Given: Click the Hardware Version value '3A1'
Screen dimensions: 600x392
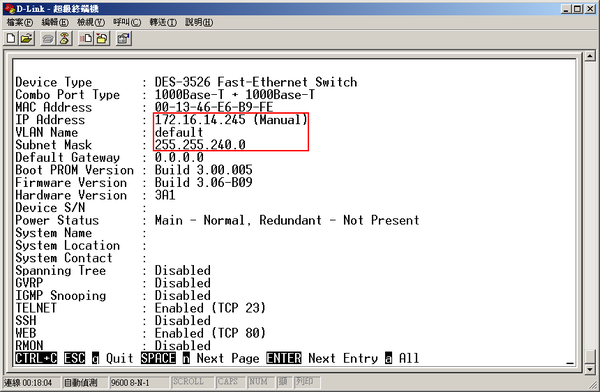Looking at the screenshot, I should tap(165, 195).
